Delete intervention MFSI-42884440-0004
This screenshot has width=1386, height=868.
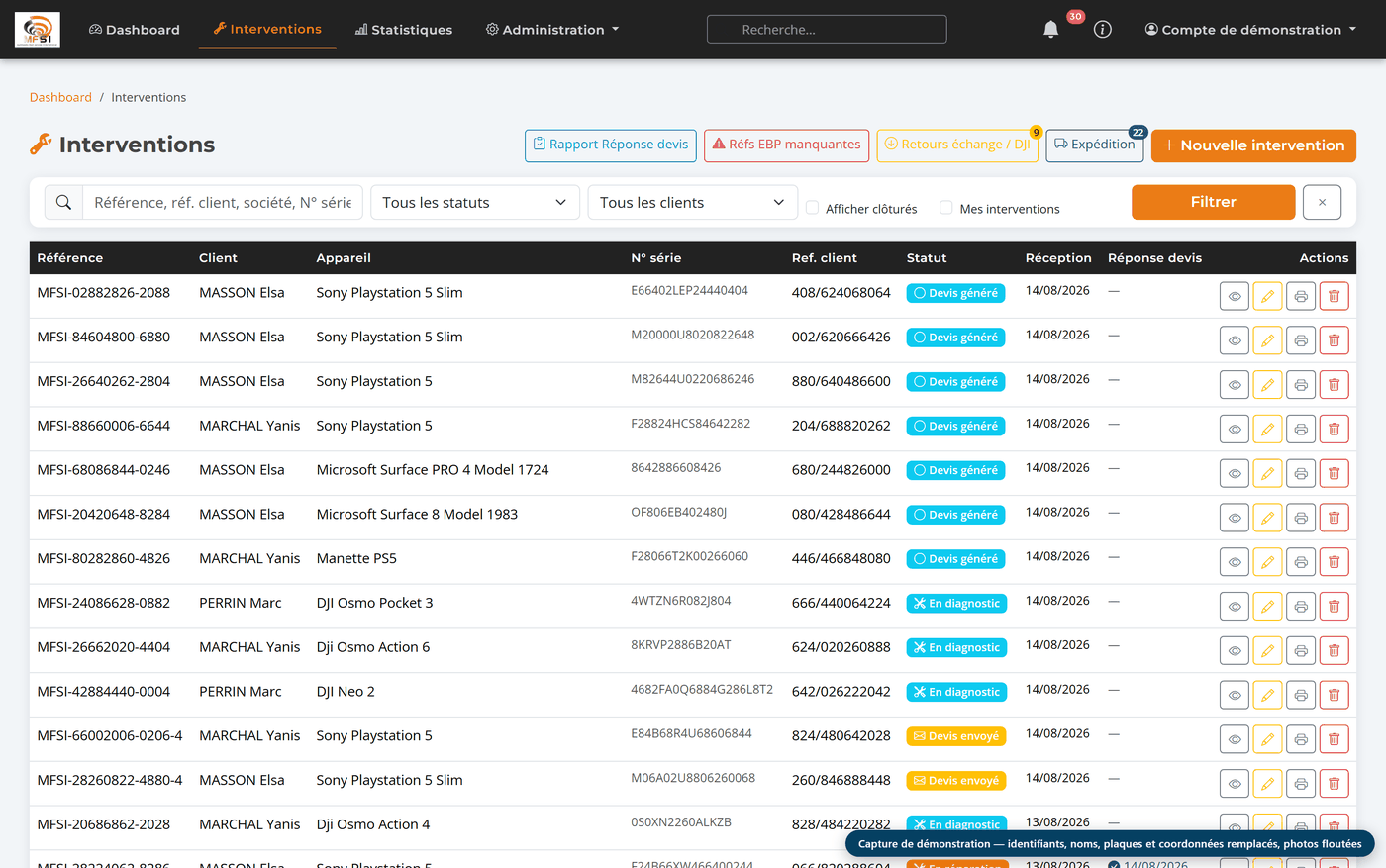click(1334, 695)
